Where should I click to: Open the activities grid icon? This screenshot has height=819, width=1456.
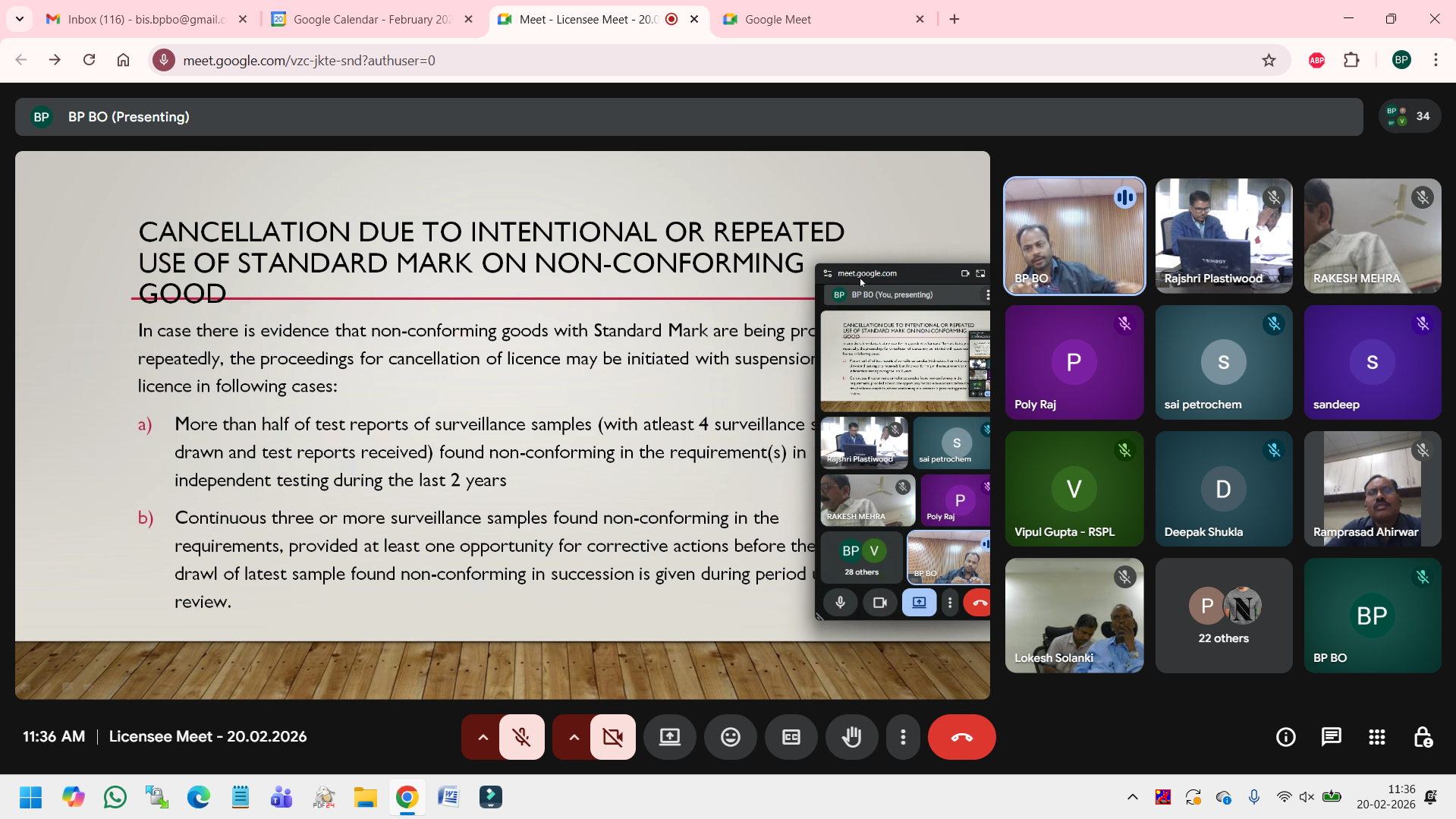point(1376,737)
